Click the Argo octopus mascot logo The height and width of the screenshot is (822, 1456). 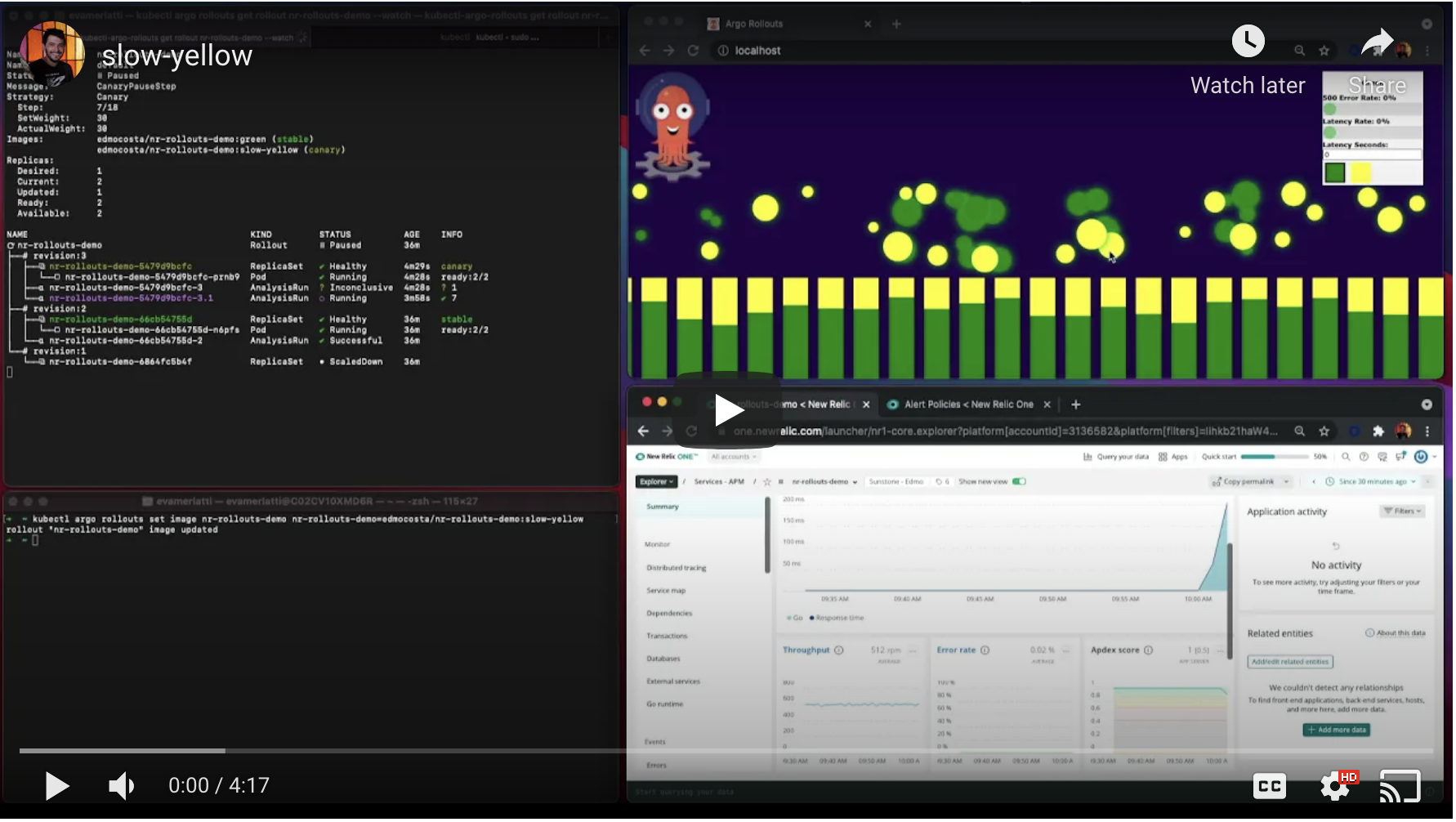tap(672, 127)
